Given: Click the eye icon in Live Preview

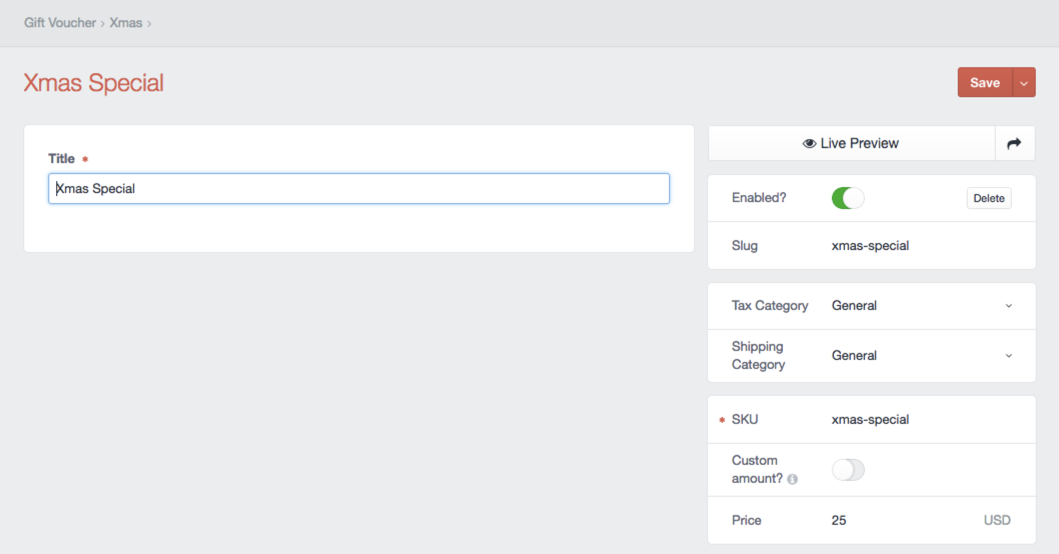Looking at the screenshot, I should pos(809,144).
